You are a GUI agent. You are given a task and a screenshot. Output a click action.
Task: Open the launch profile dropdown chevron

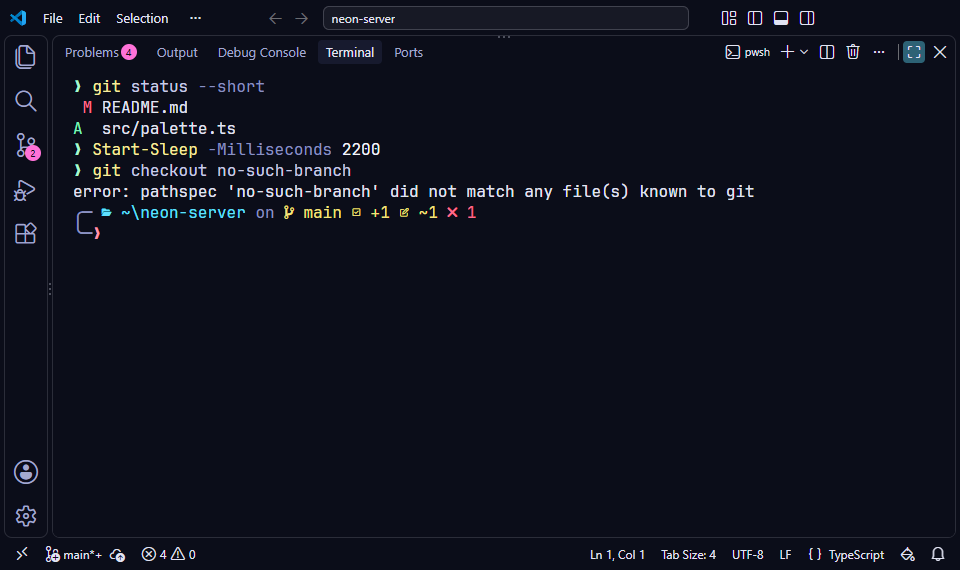804,53
